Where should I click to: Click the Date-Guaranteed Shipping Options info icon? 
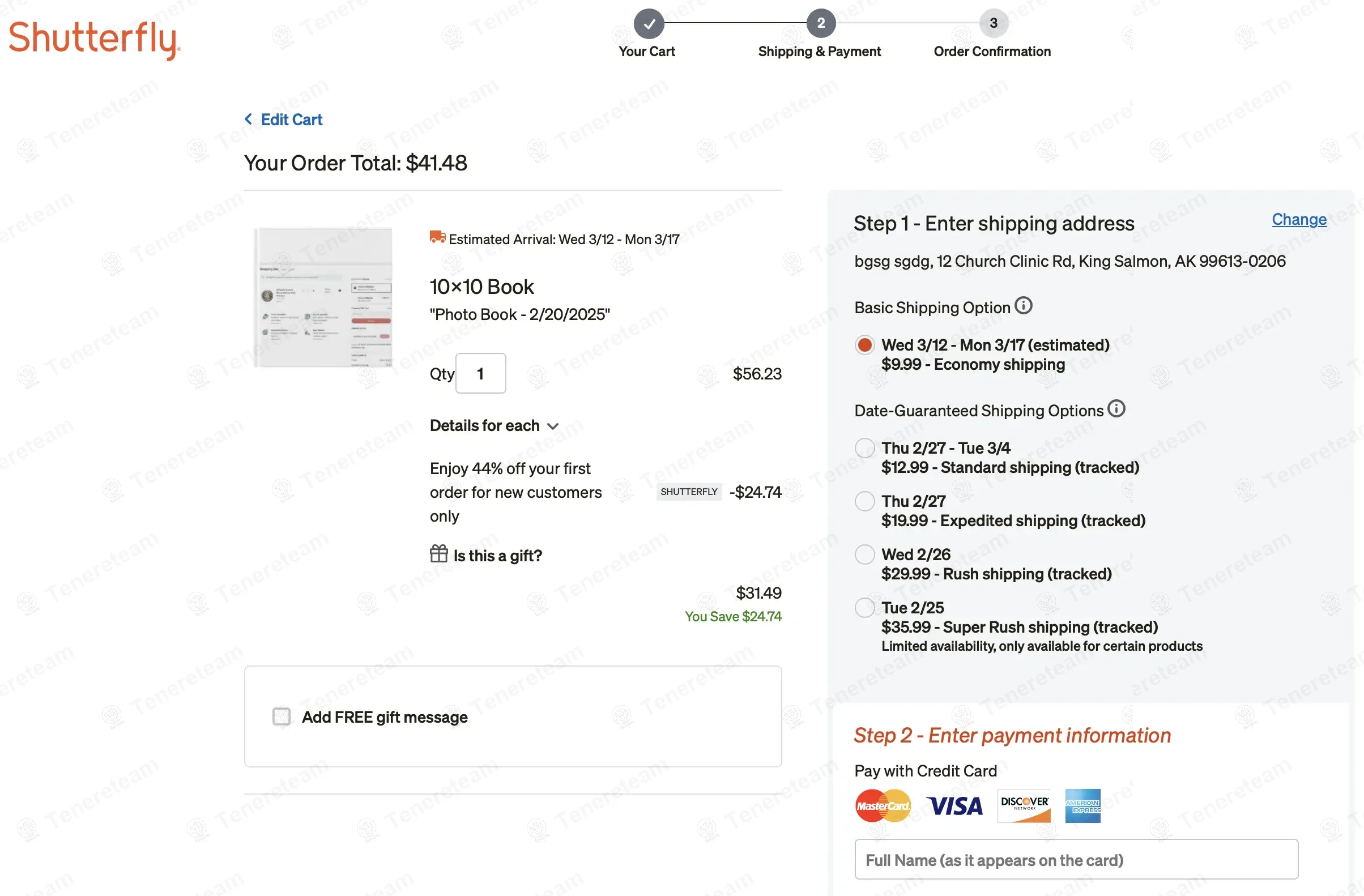click(x=1116, y=409)
